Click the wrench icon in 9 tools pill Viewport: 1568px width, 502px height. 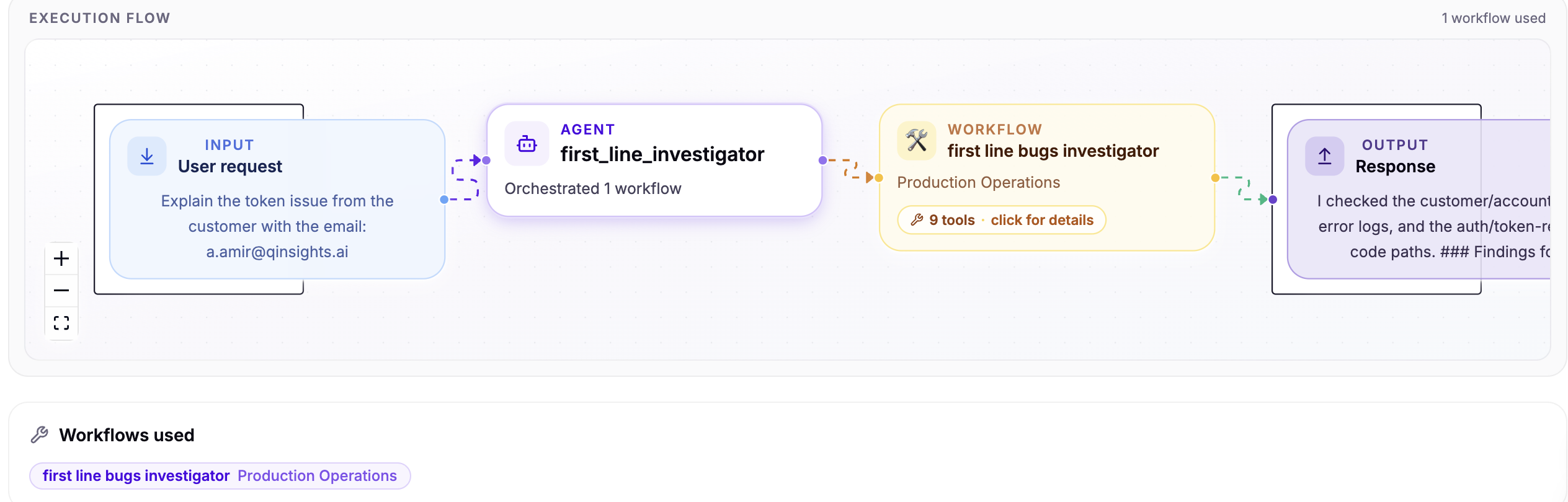coord(917,220)
